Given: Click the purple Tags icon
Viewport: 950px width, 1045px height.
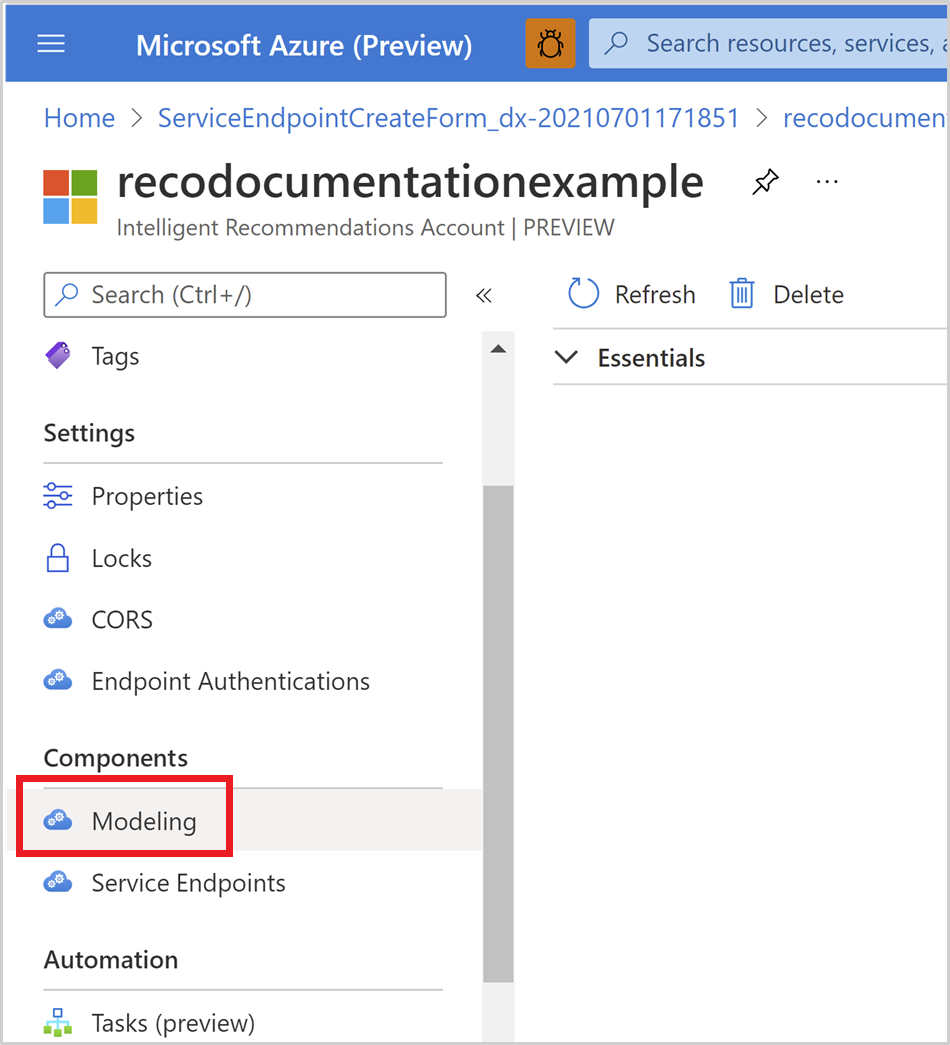Looking at the screenshot, I should pyautogui.click(x=58, y=355).
